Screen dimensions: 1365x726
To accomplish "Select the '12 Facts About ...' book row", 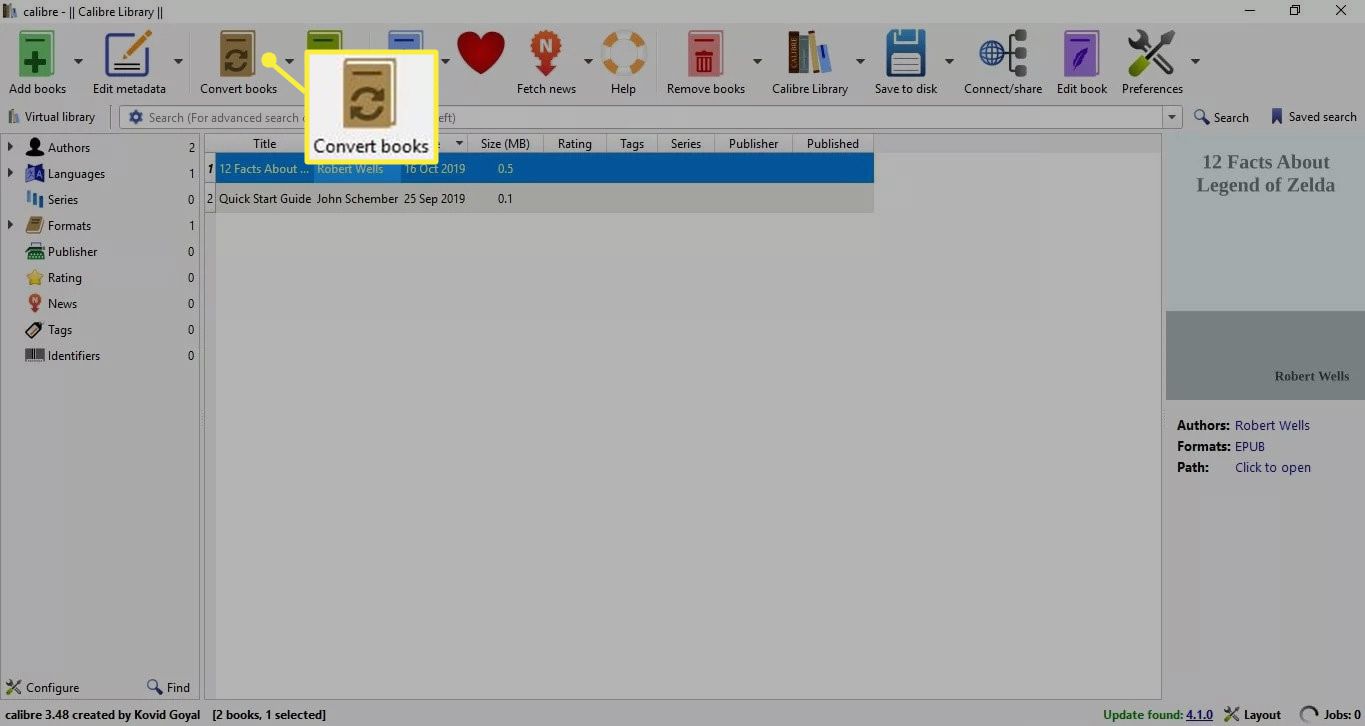I will (540, 169).
